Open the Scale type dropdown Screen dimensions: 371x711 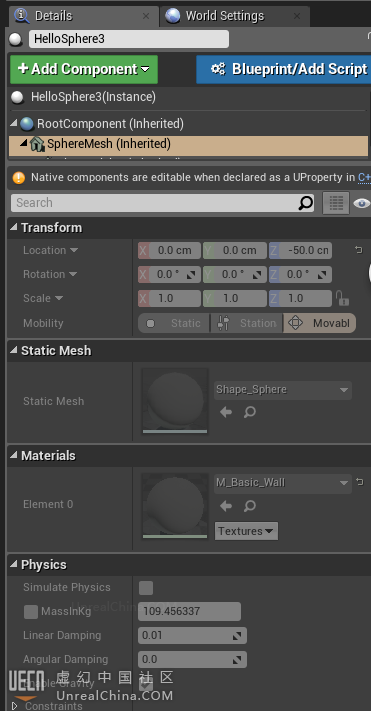point(59,298)
